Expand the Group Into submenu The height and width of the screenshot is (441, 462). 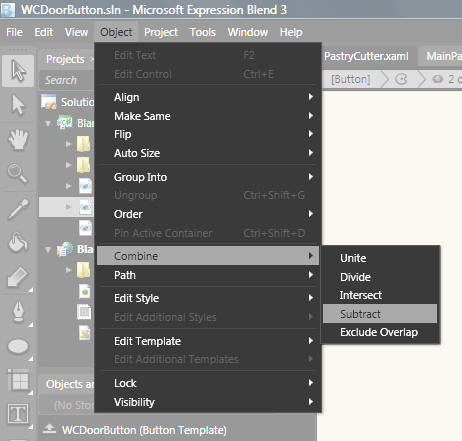pyautogui.click(x=208, y=177)
